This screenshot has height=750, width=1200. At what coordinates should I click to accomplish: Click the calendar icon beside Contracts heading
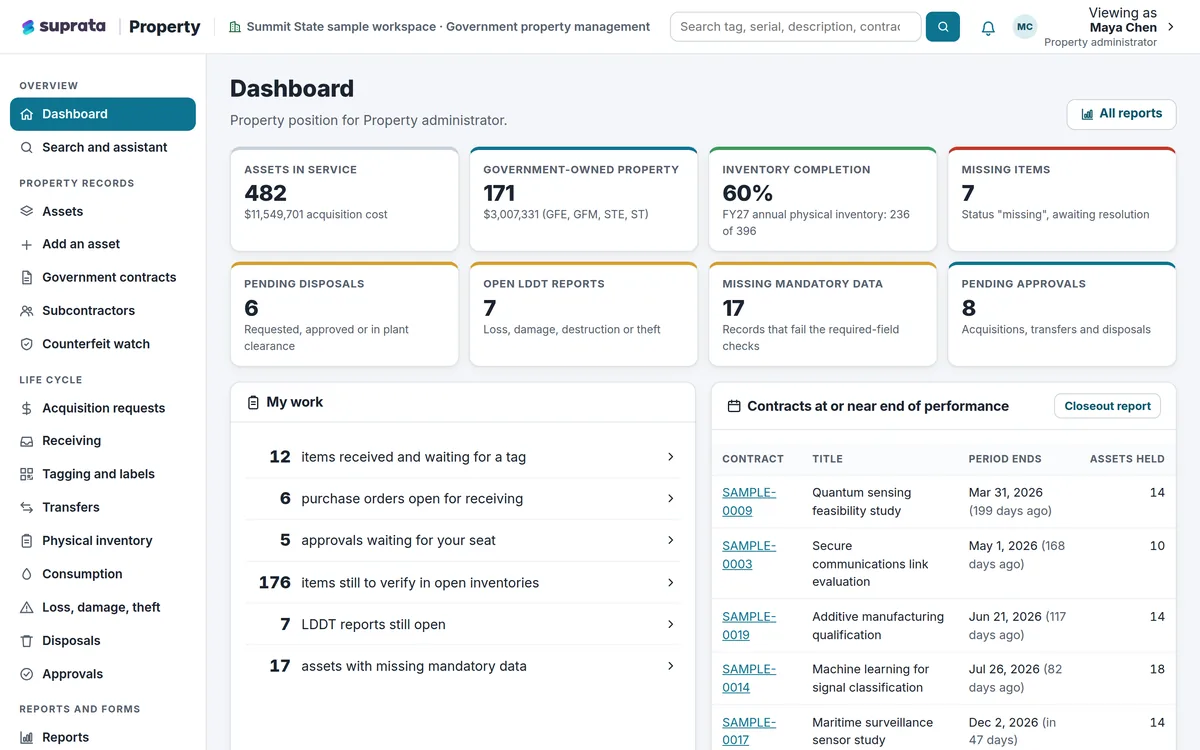coord(734,406)
